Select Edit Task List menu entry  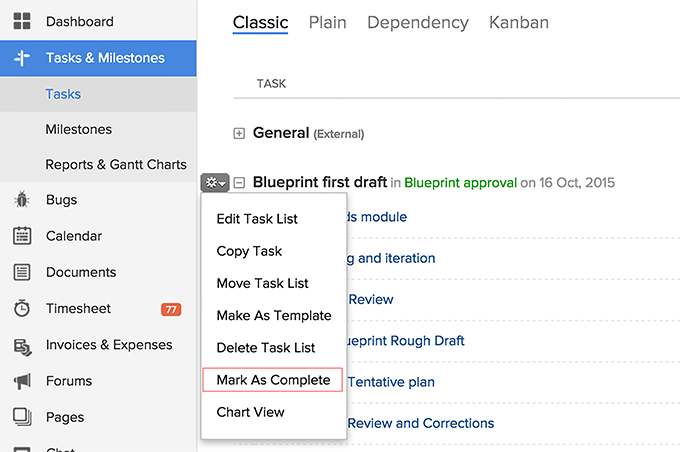(257, 219)
